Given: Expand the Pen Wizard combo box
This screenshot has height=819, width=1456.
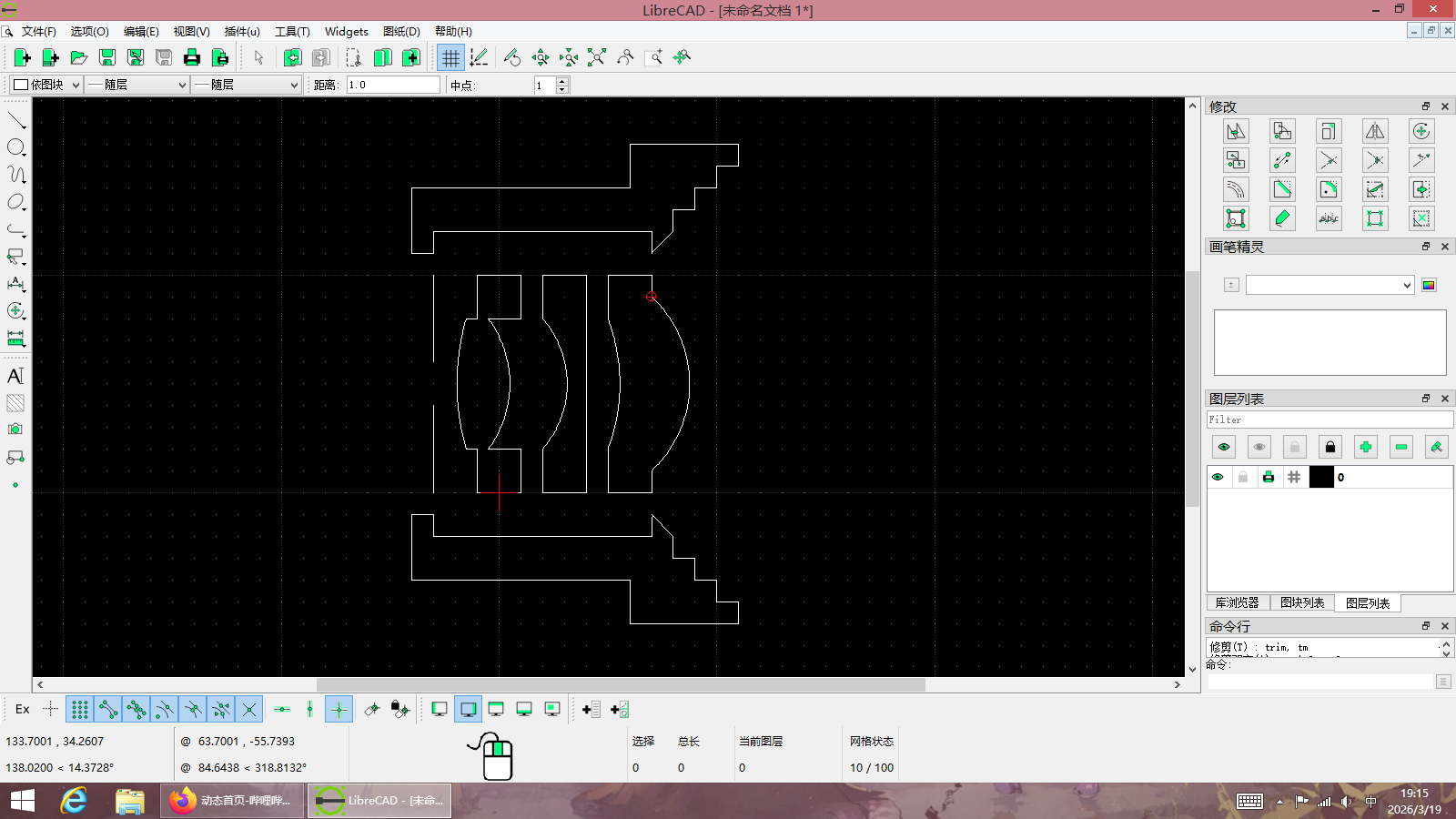Looking at the screenshot, I should coord(1329,285).
